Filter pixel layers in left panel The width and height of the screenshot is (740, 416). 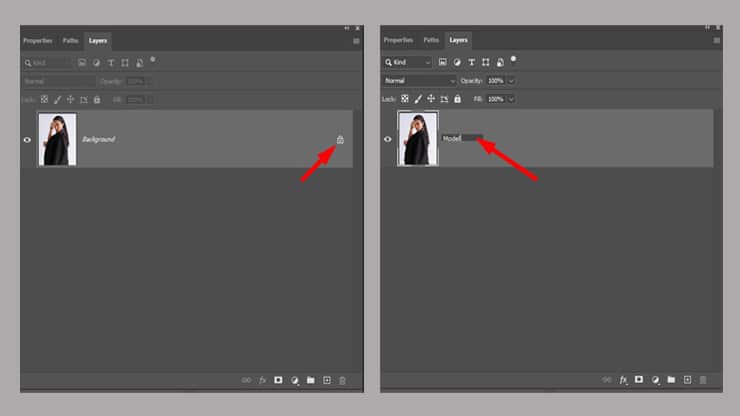point(82,62)
